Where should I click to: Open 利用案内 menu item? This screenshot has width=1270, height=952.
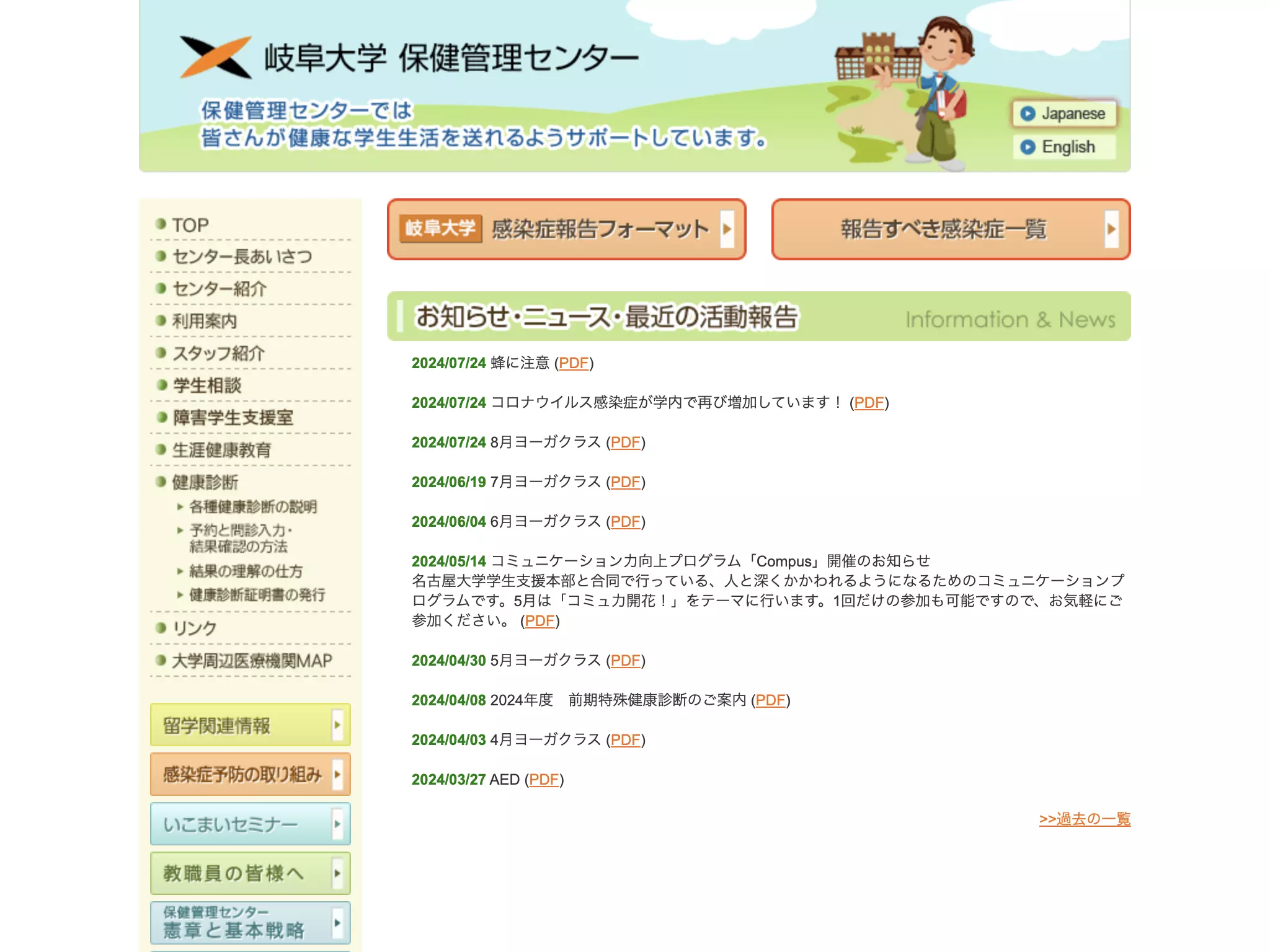point(204,321)
